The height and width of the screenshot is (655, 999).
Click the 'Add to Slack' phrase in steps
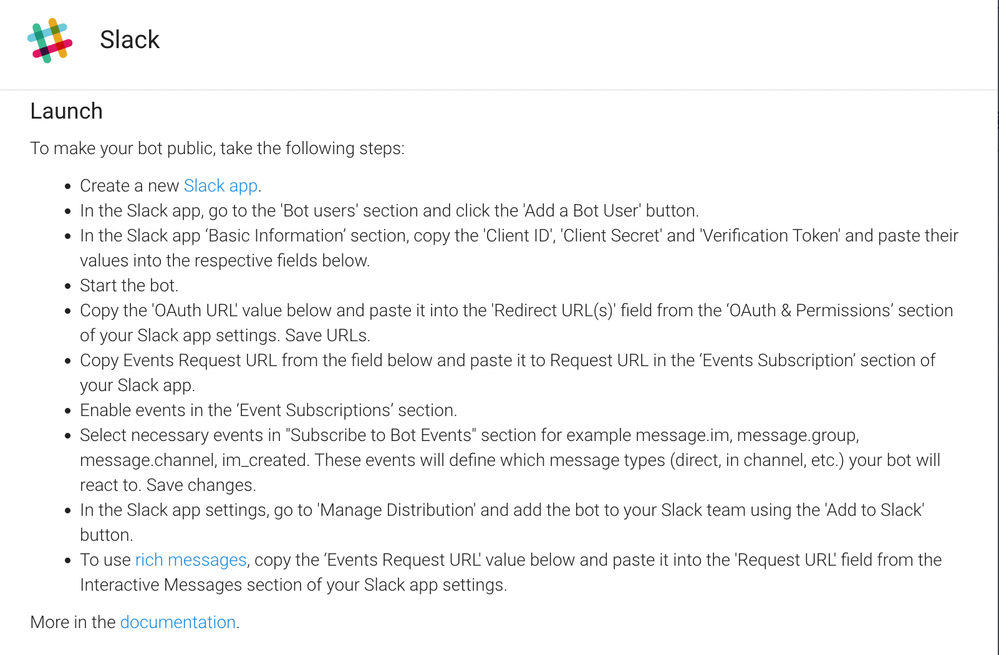[874, 510]
